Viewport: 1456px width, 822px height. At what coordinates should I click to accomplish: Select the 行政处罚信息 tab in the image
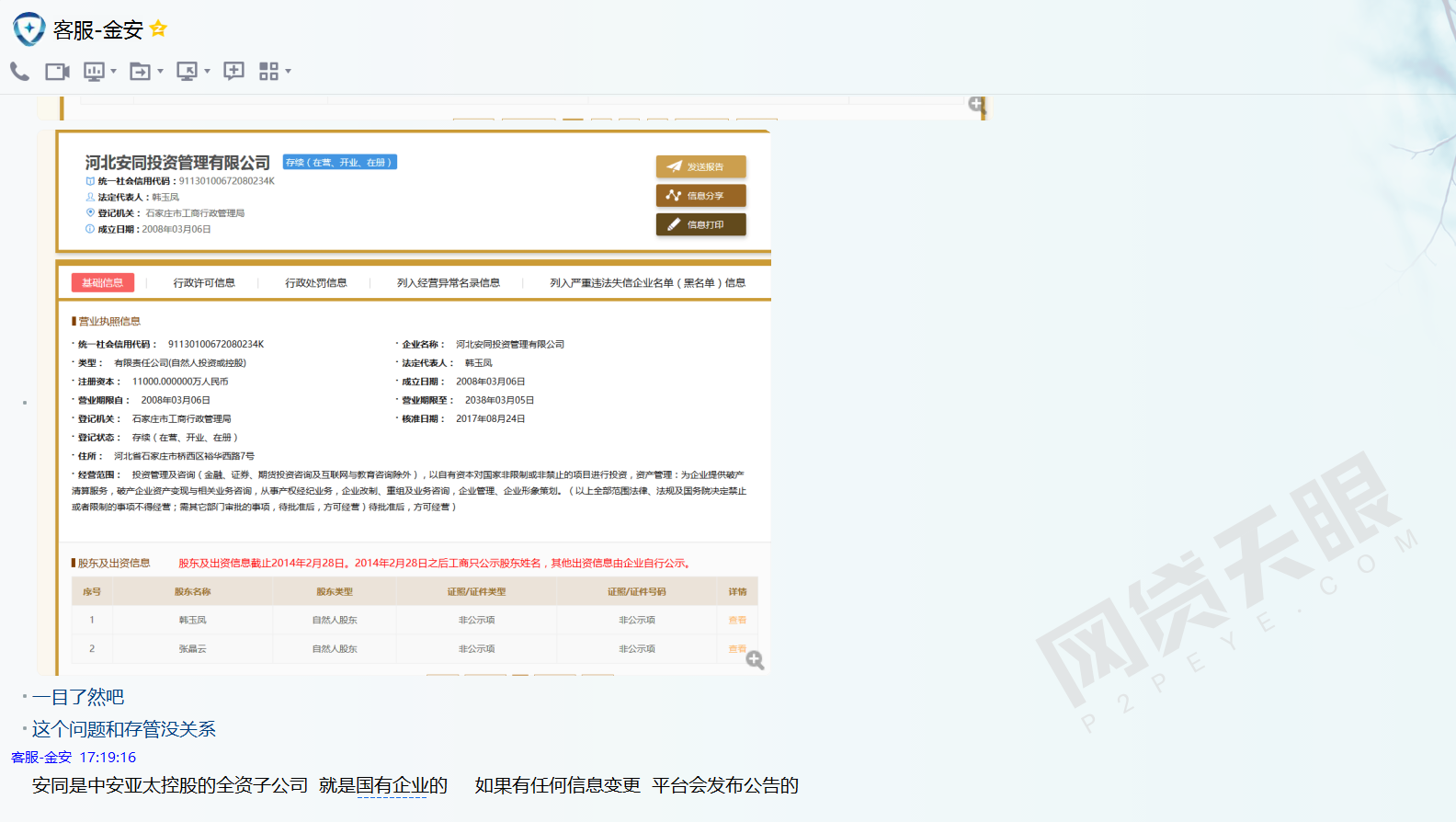(316, 282)
